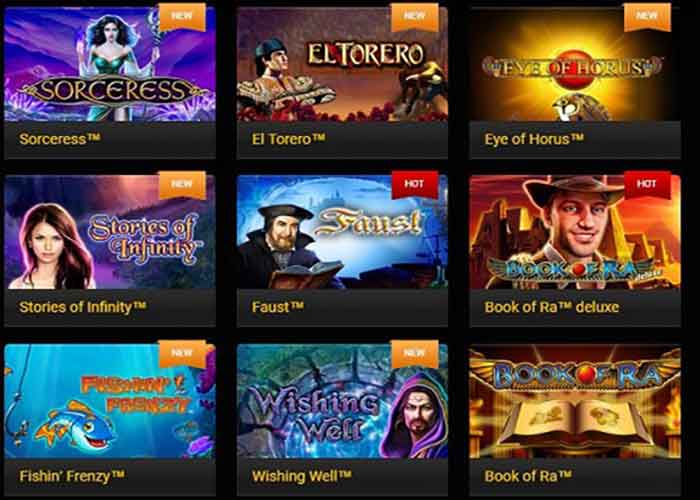Screen dimensions: 700x500
Task: Open the El Torero game artwork
Action: coord(342,64)
